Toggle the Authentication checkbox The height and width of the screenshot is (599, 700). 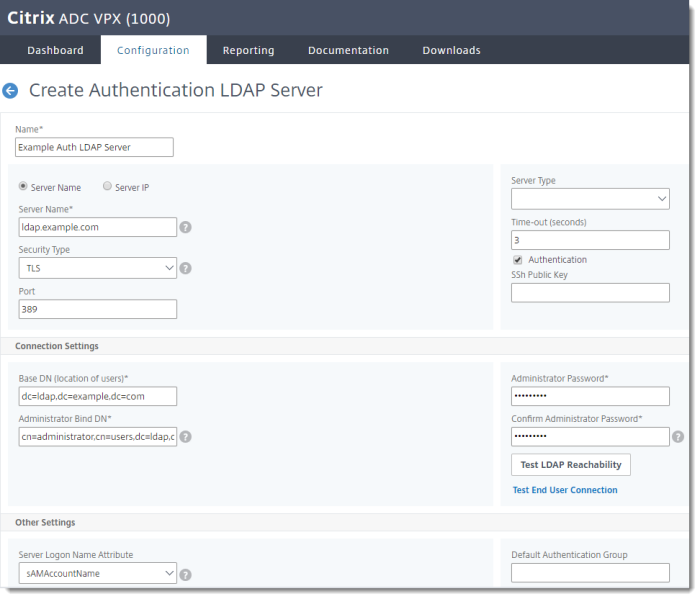tap(518, 260)
